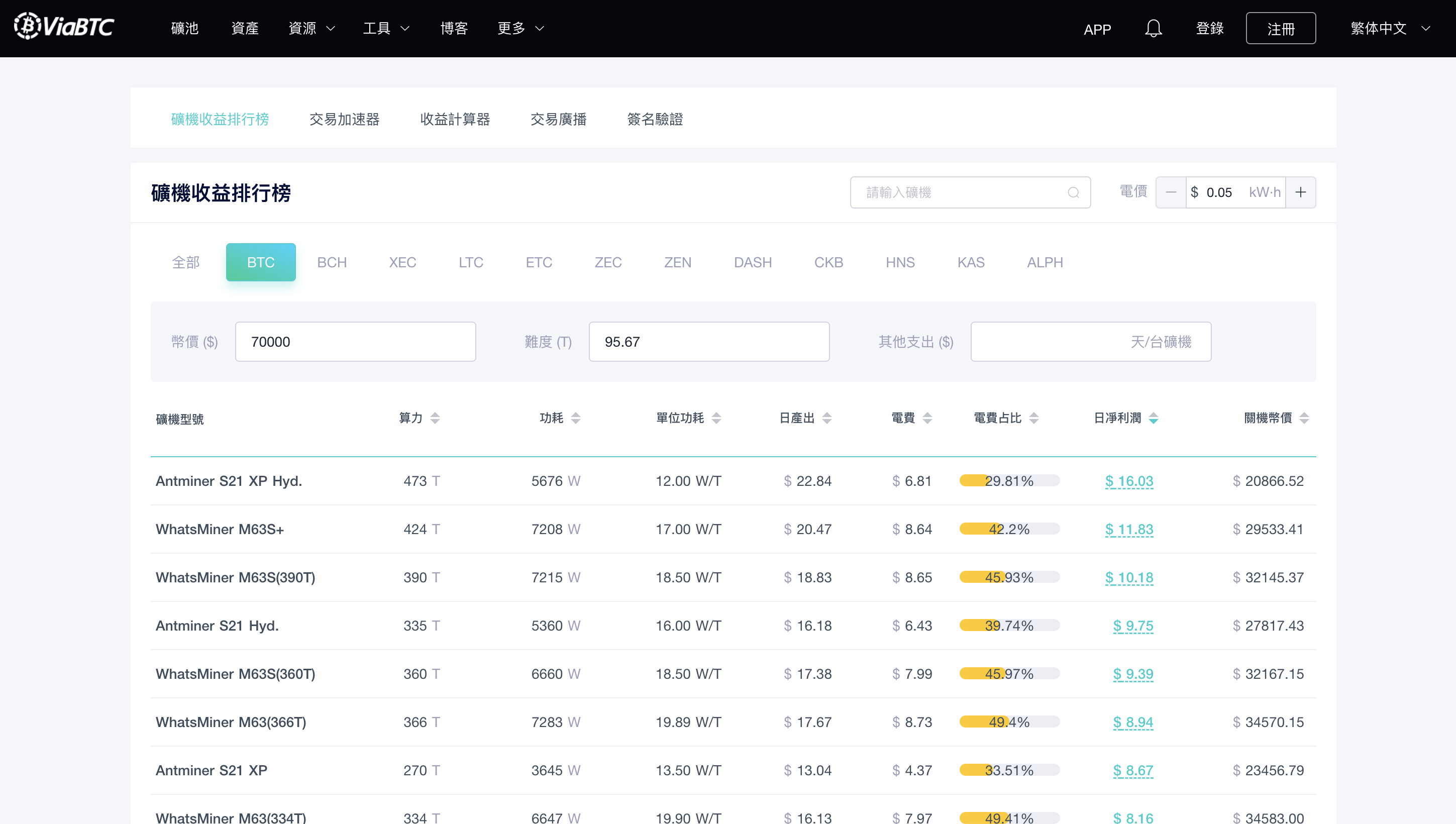Select Antminer S21 XP Hyd. model name
The image size is (1456, 824).
pos(229,481)
